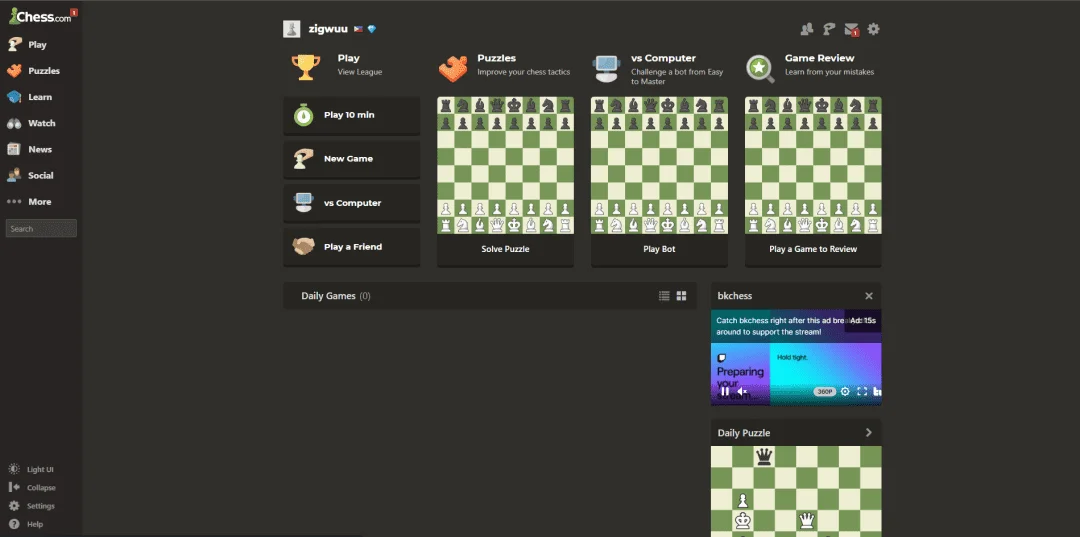This screenshot has width=1080, height=537.
Task: Click the white king on Daily Puzzle board
Action: click(x=742, y=520)
